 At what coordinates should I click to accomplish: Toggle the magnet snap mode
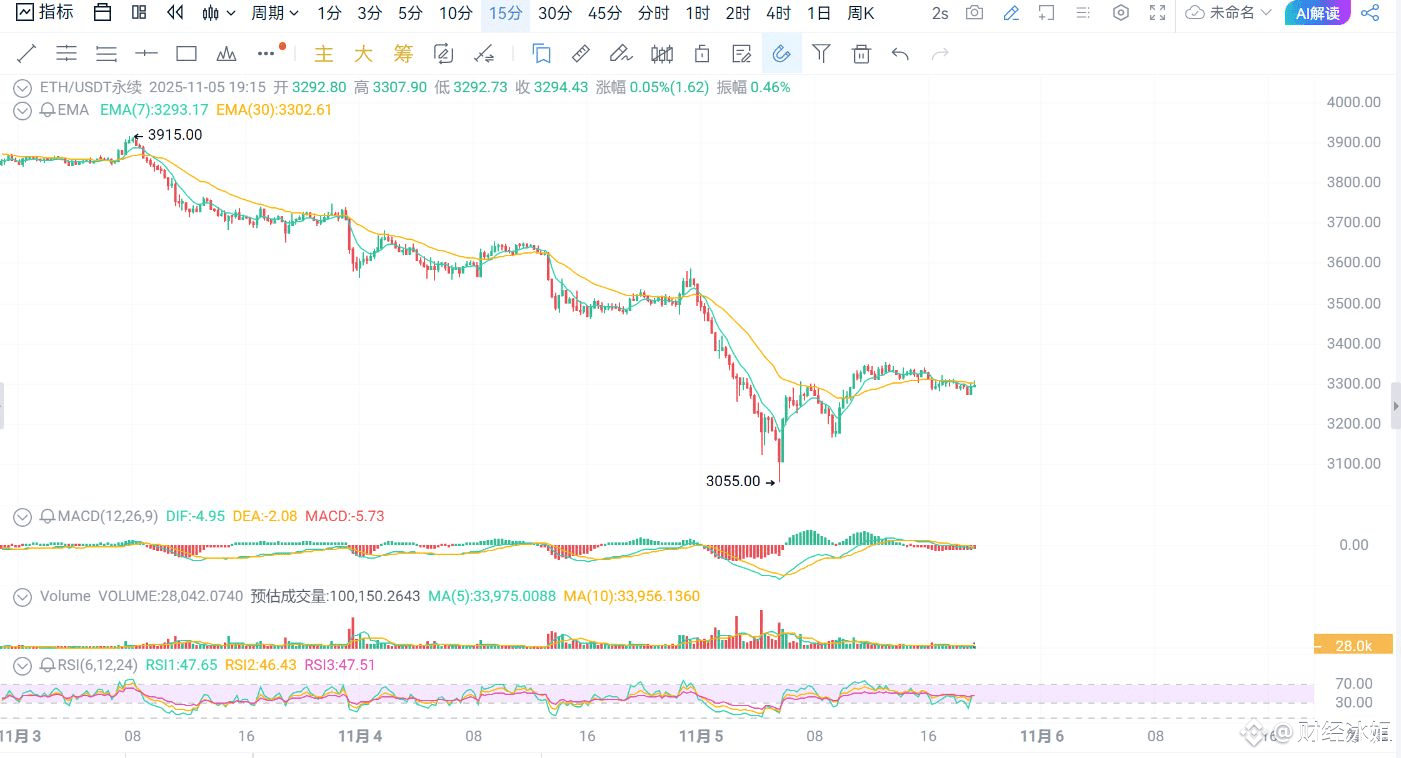tap(781, 53)
